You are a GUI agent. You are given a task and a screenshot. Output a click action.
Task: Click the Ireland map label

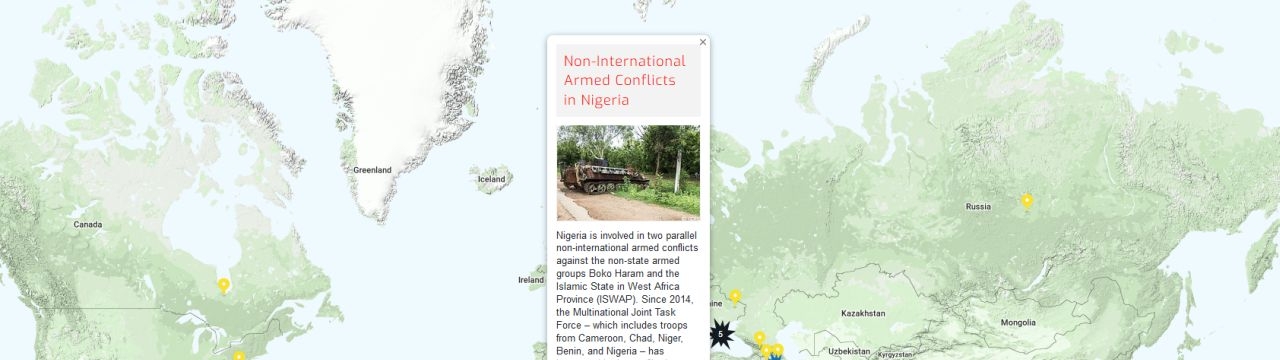point(531,280)
